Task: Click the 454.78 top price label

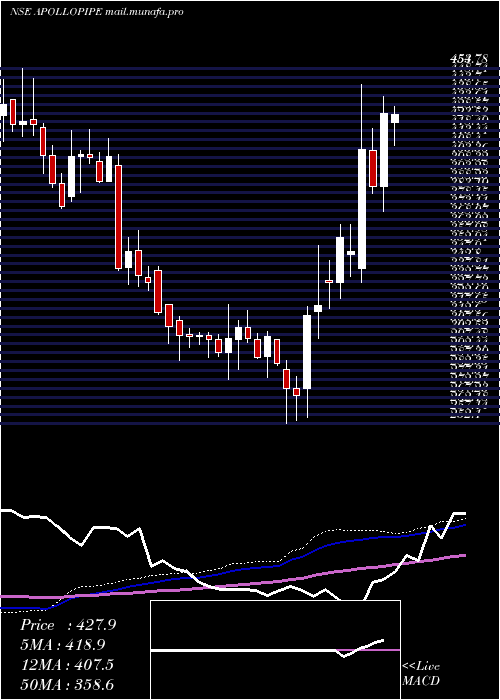Action: pyautogui.click(x=468, y=59)
